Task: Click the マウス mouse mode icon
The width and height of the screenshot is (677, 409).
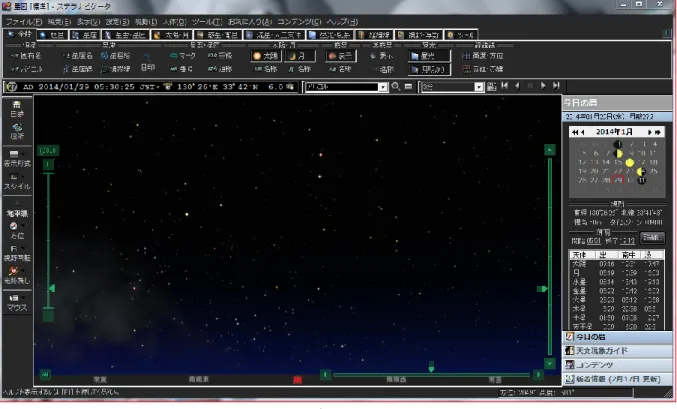Action: pos(17,303)
